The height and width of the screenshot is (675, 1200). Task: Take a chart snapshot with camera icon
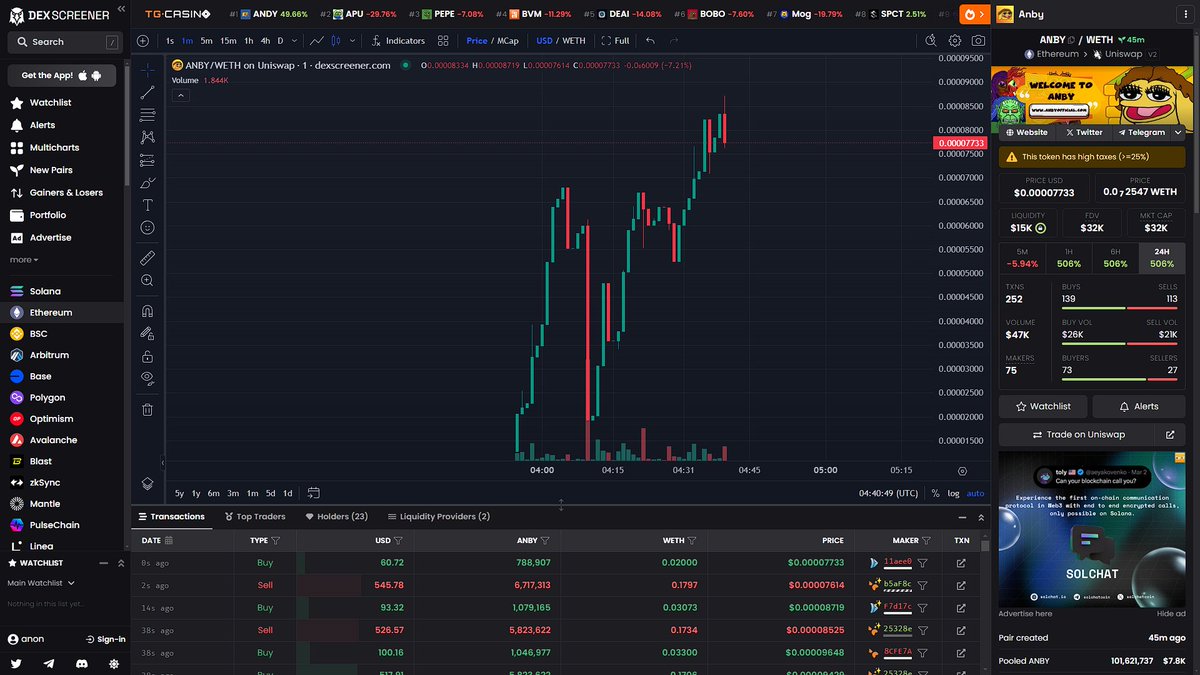(x=978, y=41)
